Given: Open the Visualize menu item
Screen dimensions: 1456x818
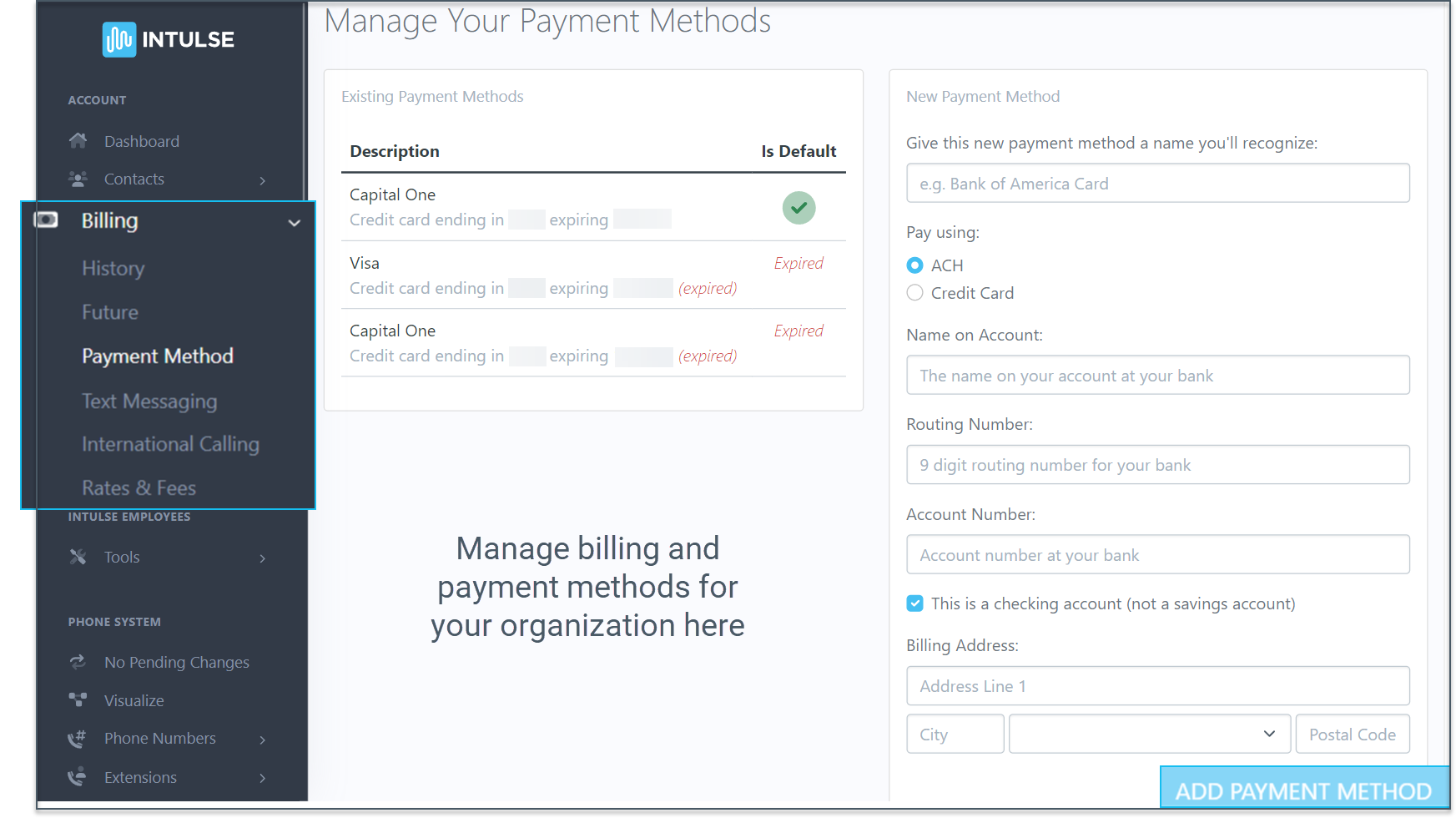Looking at the screenshot, I should pos(134,700).
